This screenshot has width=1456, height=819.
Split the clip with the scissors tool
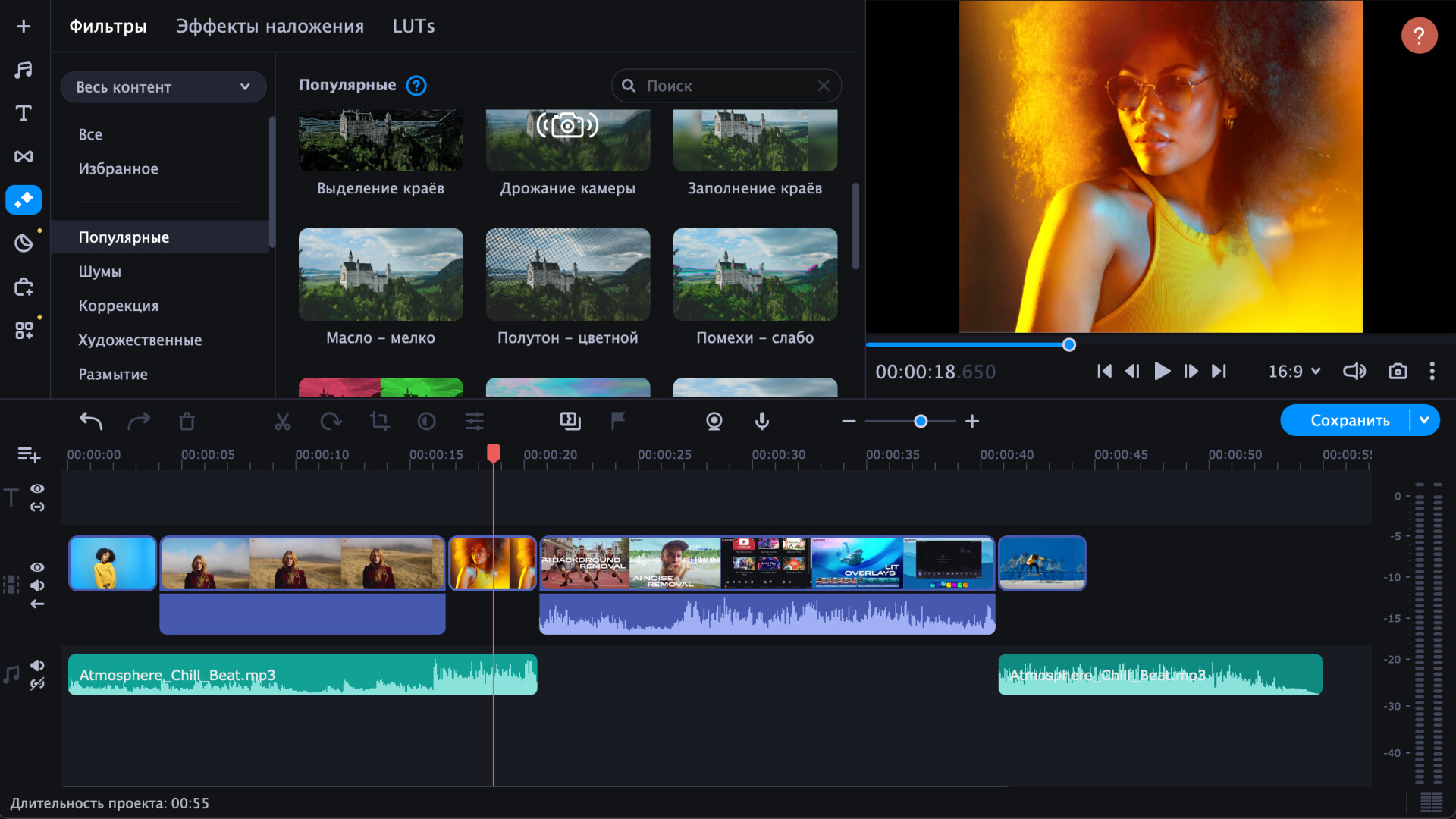tap(282, 421)
